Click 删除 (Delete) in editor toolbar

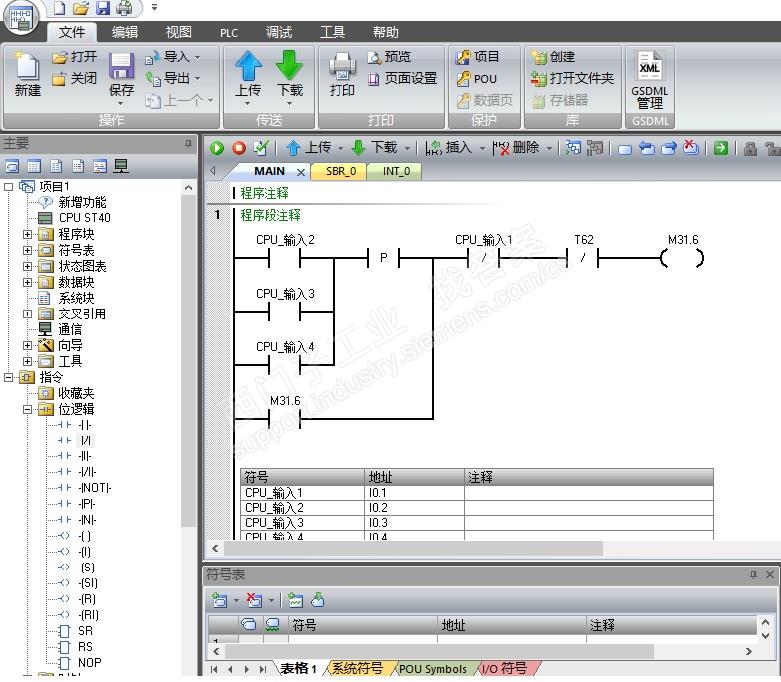[x=516, y=147]
